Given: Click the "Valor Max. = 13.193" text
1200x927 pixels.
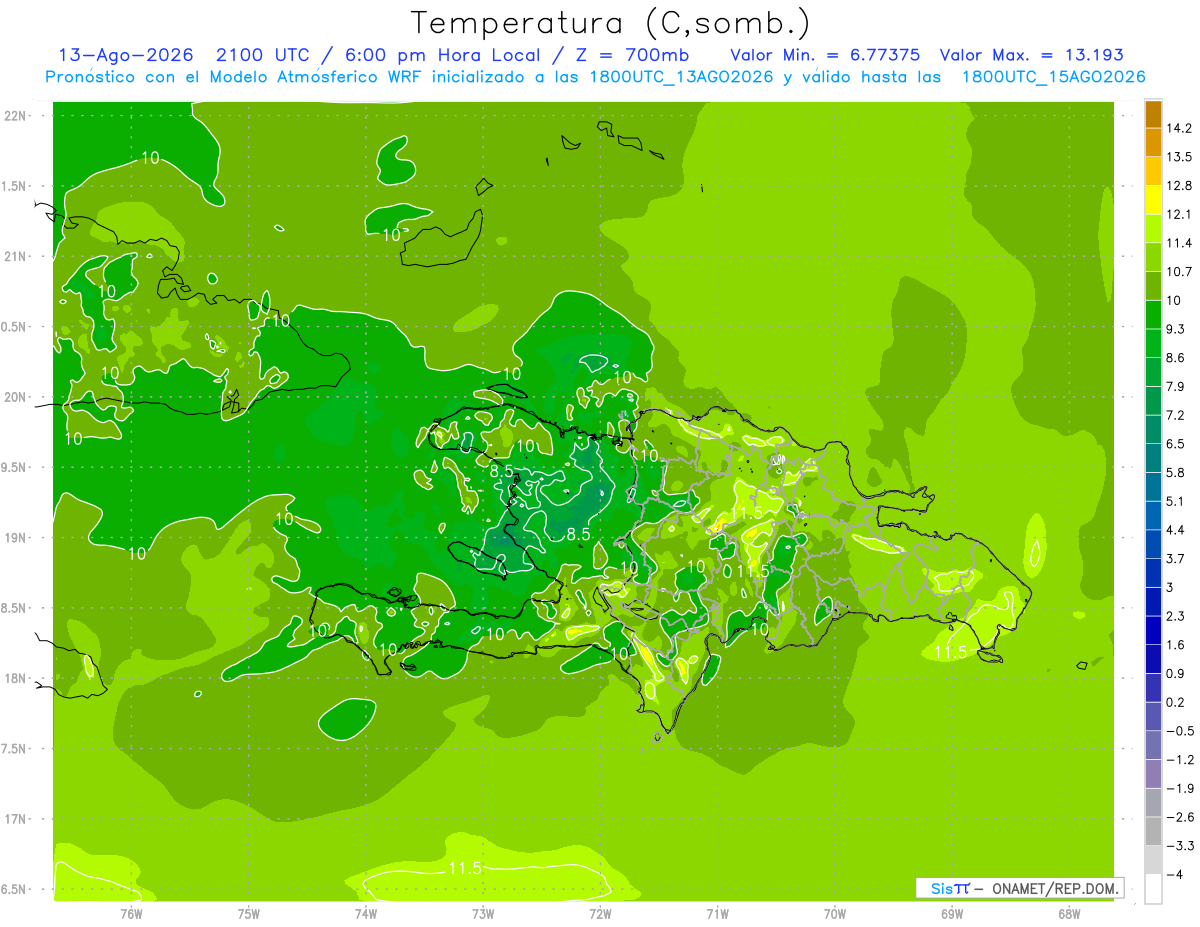Looking at the screenshot, I should point(1032,55).
